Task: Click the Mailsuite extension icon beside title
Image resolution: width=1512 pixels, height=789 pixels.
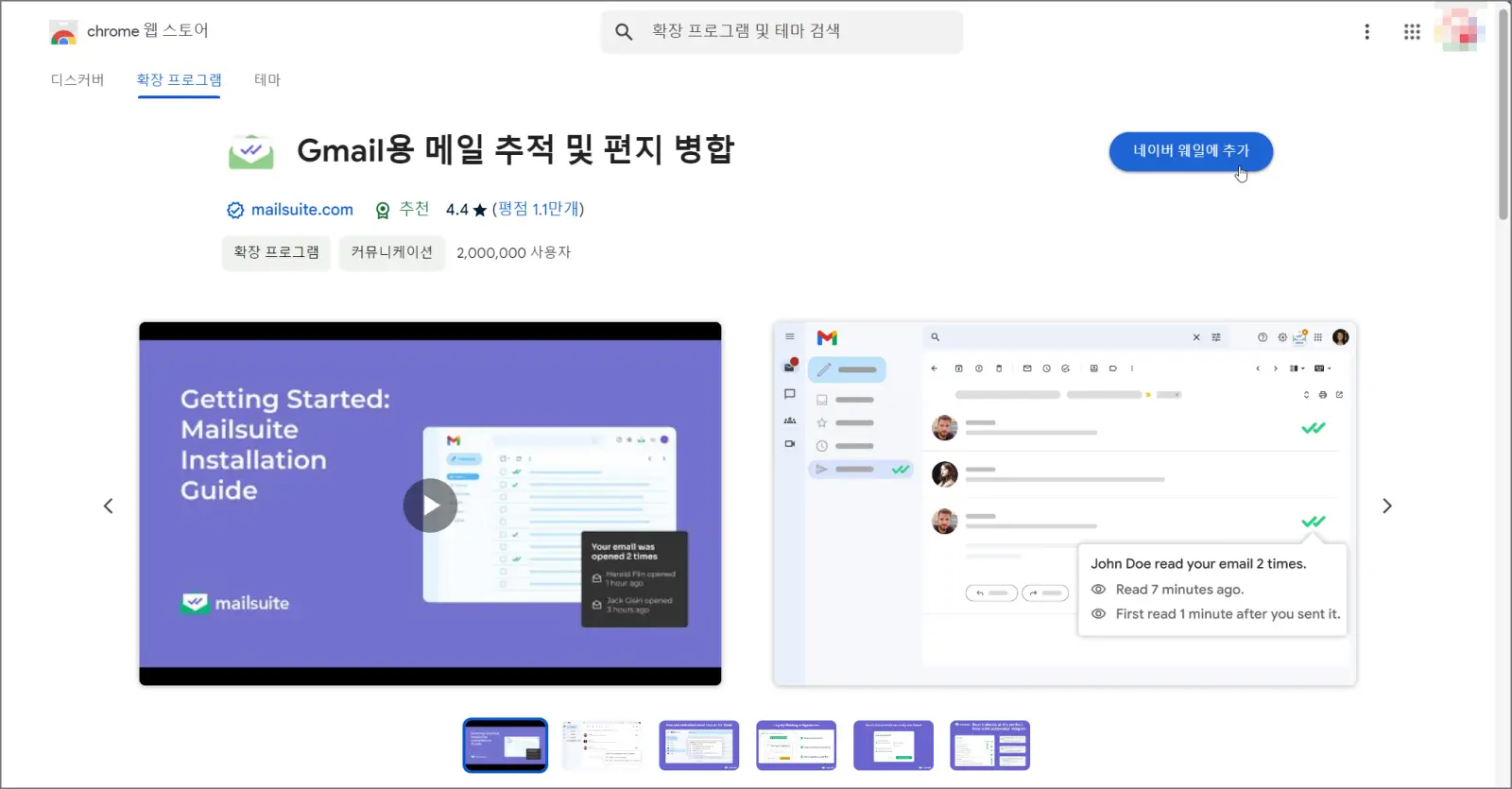Action: tap(251, 151)
